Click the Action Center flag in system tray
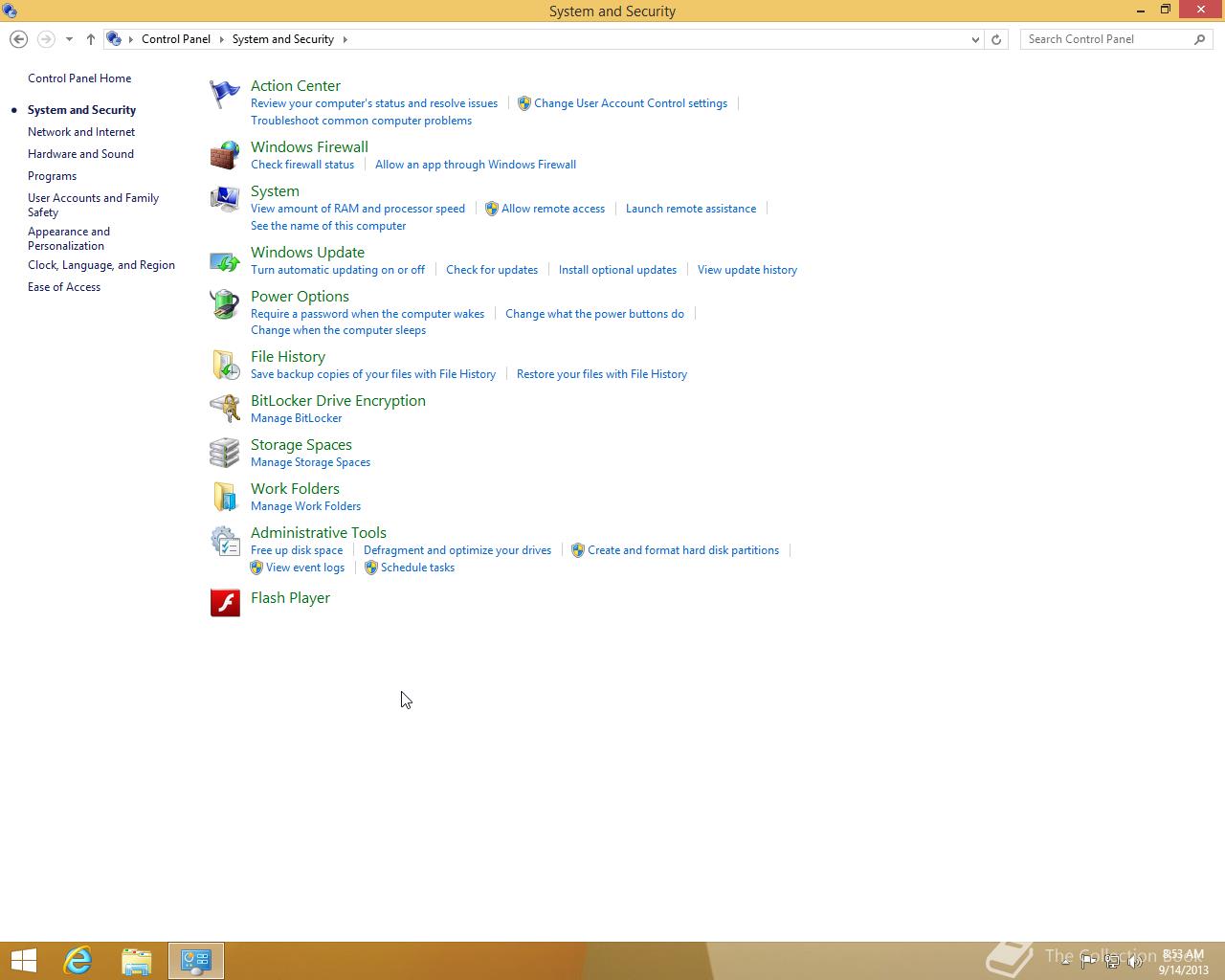Viewport: 1225px width, 980px height. [1089, 962]
